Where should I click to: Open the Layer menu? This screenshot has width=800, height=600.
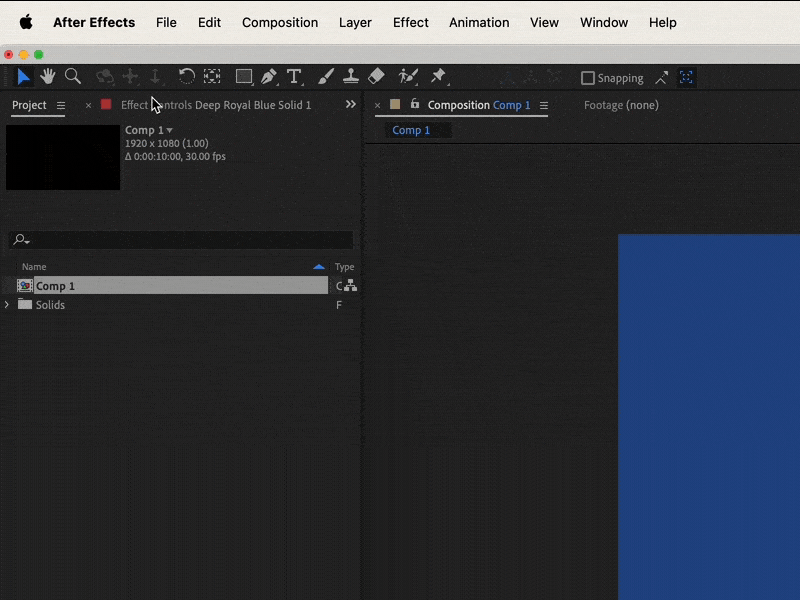click(355, 22)
